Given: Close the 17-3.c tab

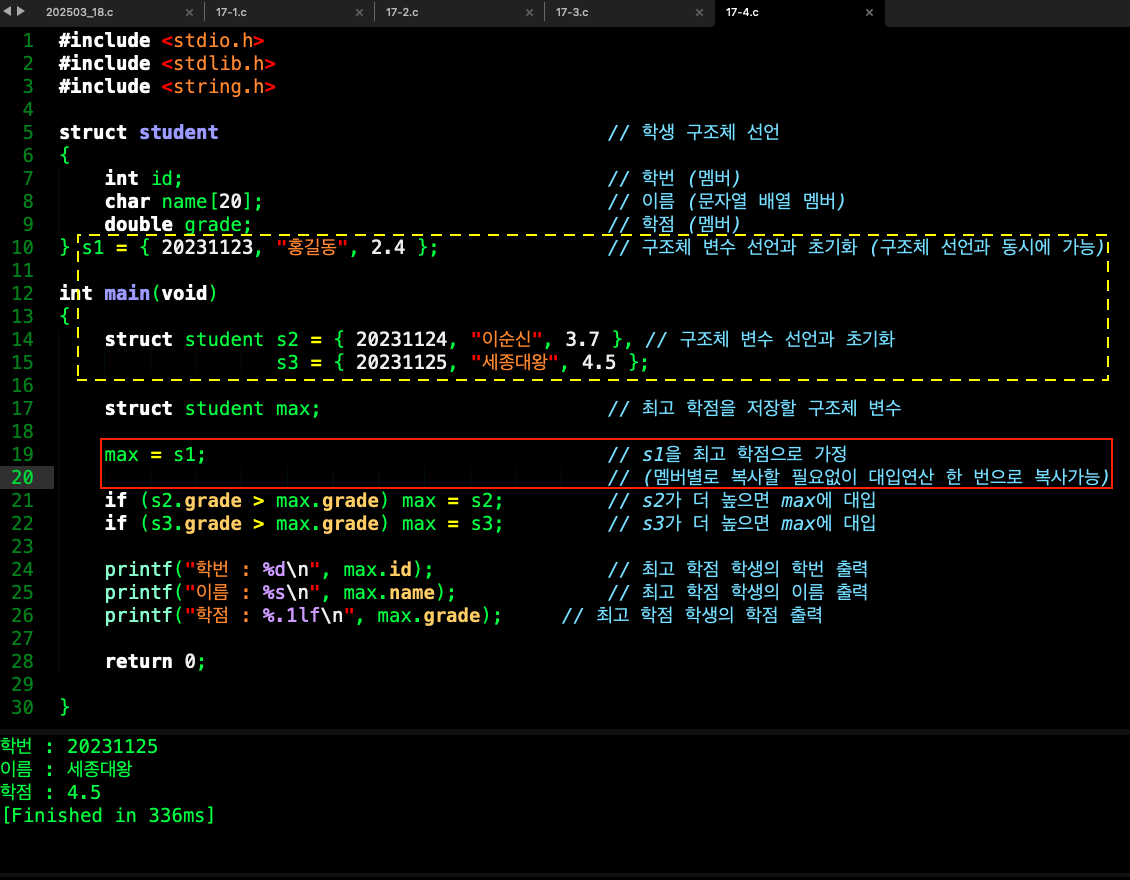Looking at the screenshot, I should [x=699, y=12].
